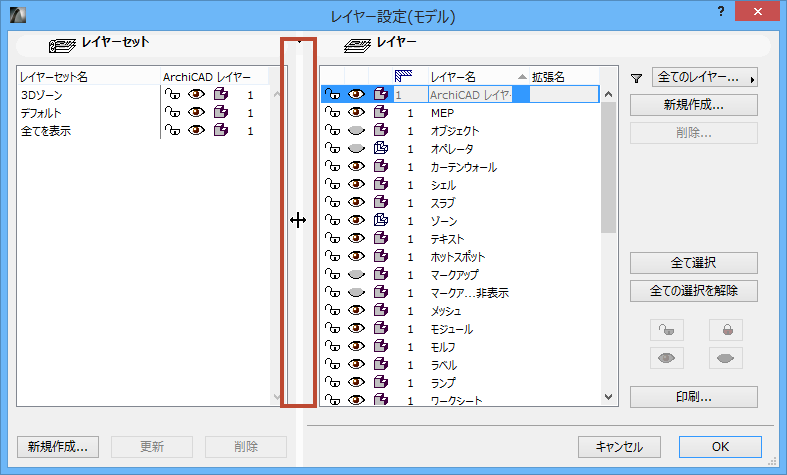
Task: Click solid/wireframe icon for MEP layer
Action: pyautogui.click(x=381, y=112)
